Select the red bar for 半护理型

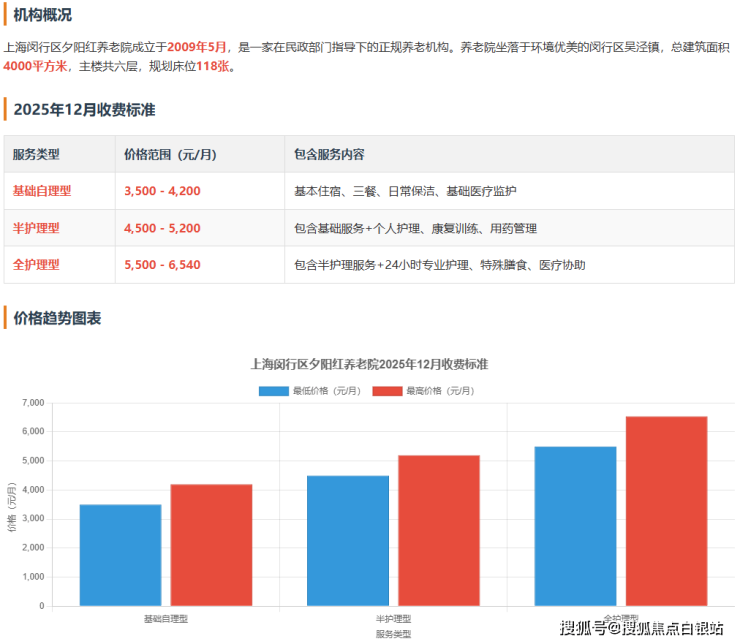click(x=438, y=530)
